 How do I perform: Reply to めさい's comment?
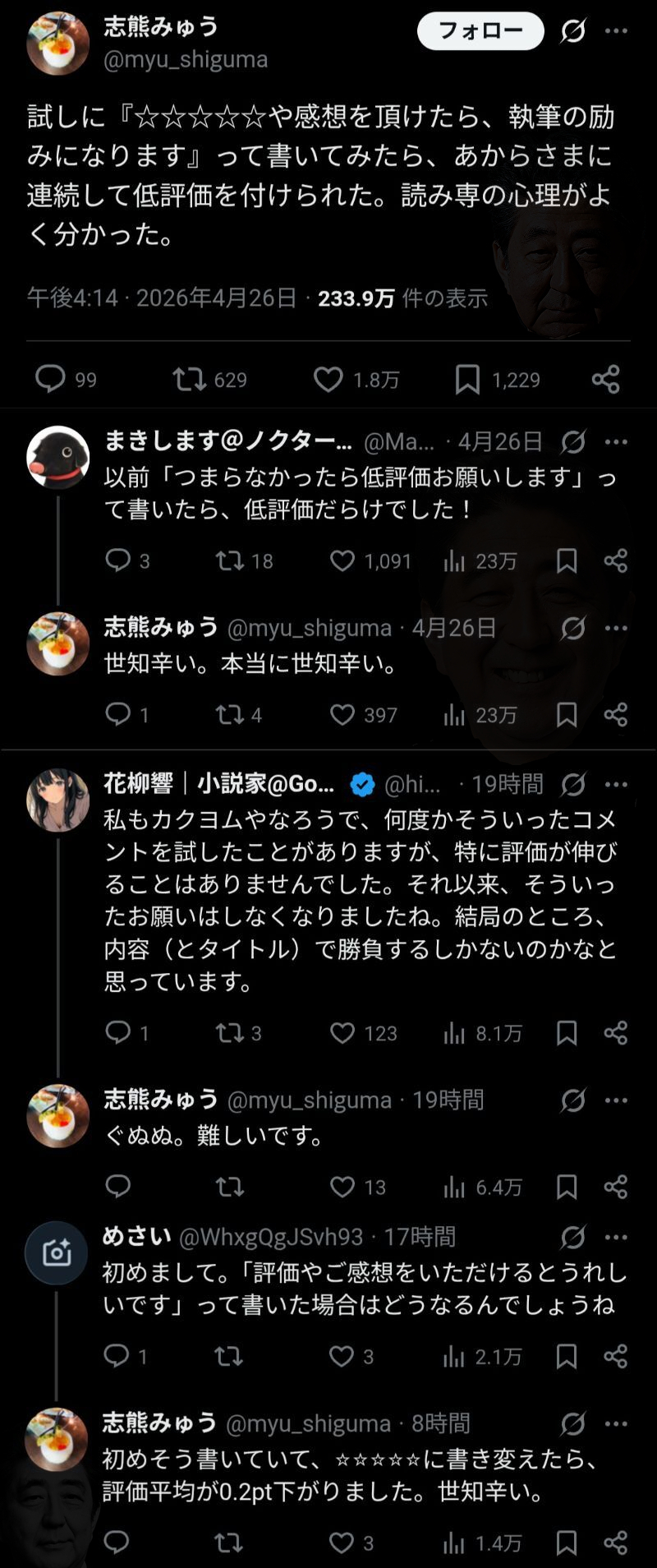pos(117,1356)
